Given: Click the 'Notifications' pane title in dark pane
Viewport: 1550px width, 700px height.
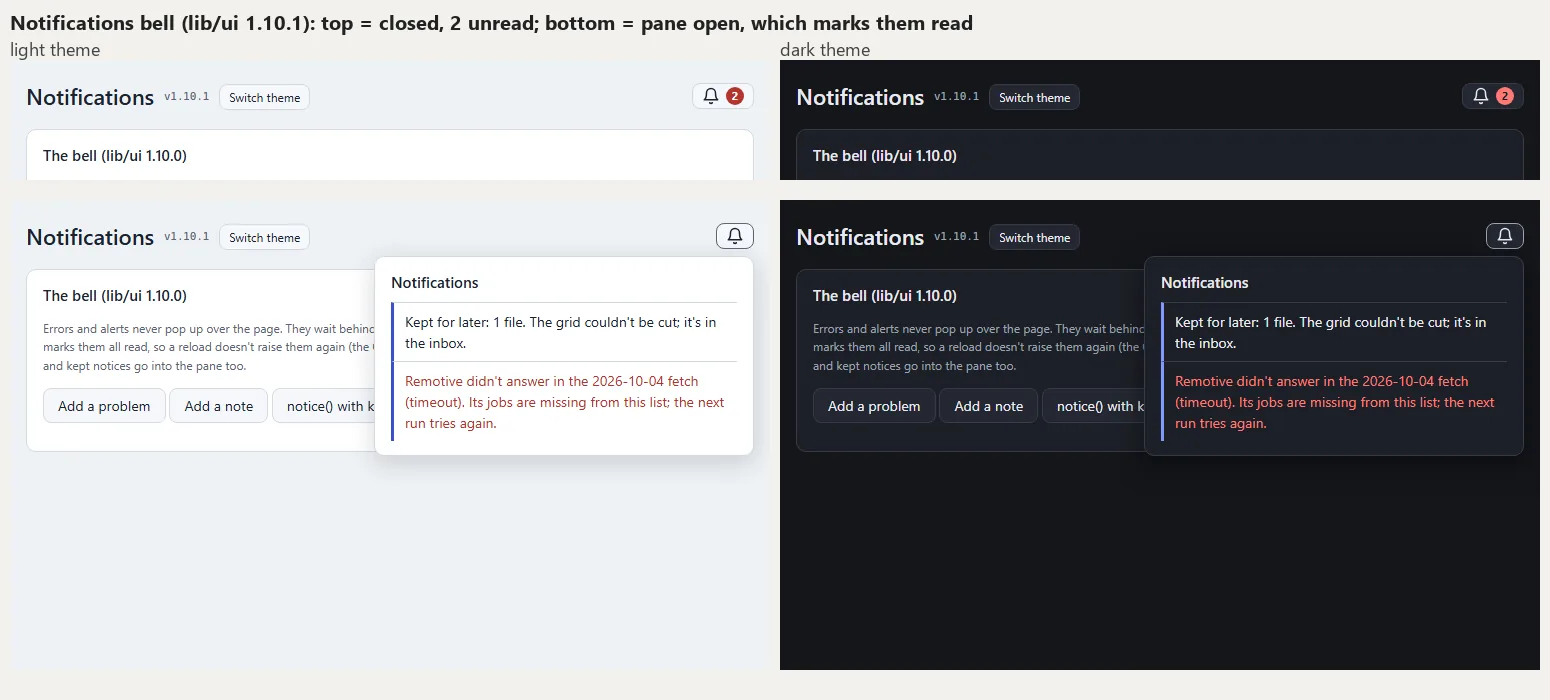Looking at the screenshot, I should 1205,283.
